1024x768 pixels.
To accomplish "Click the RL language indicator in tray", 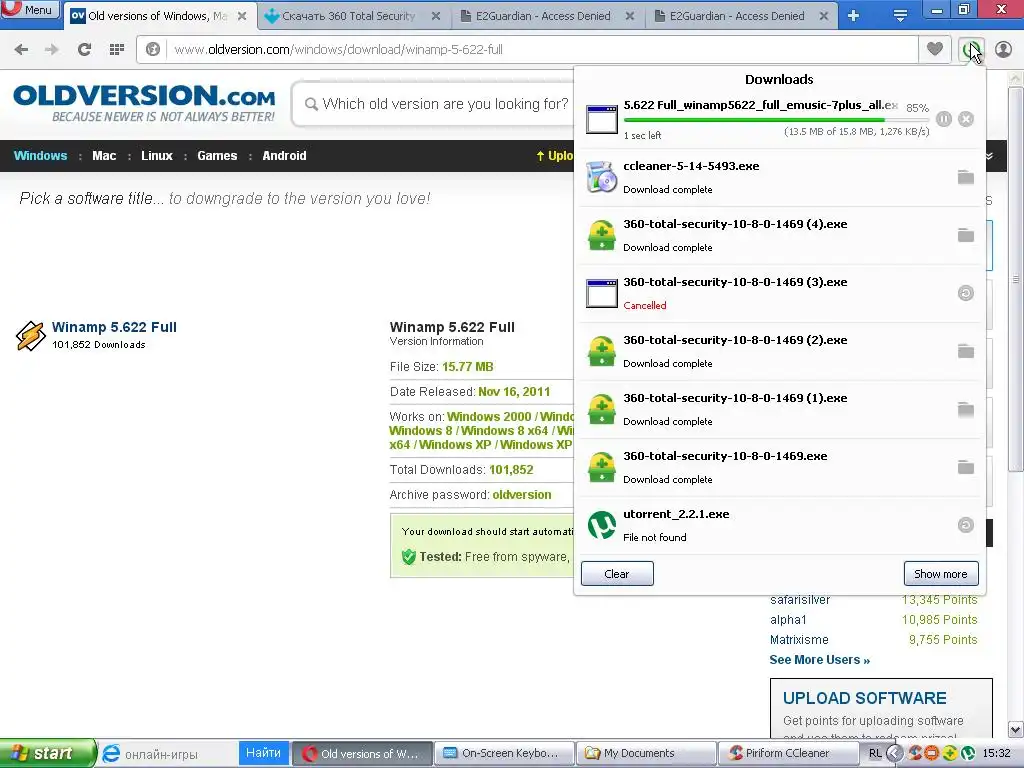I will tap(875, 753).
